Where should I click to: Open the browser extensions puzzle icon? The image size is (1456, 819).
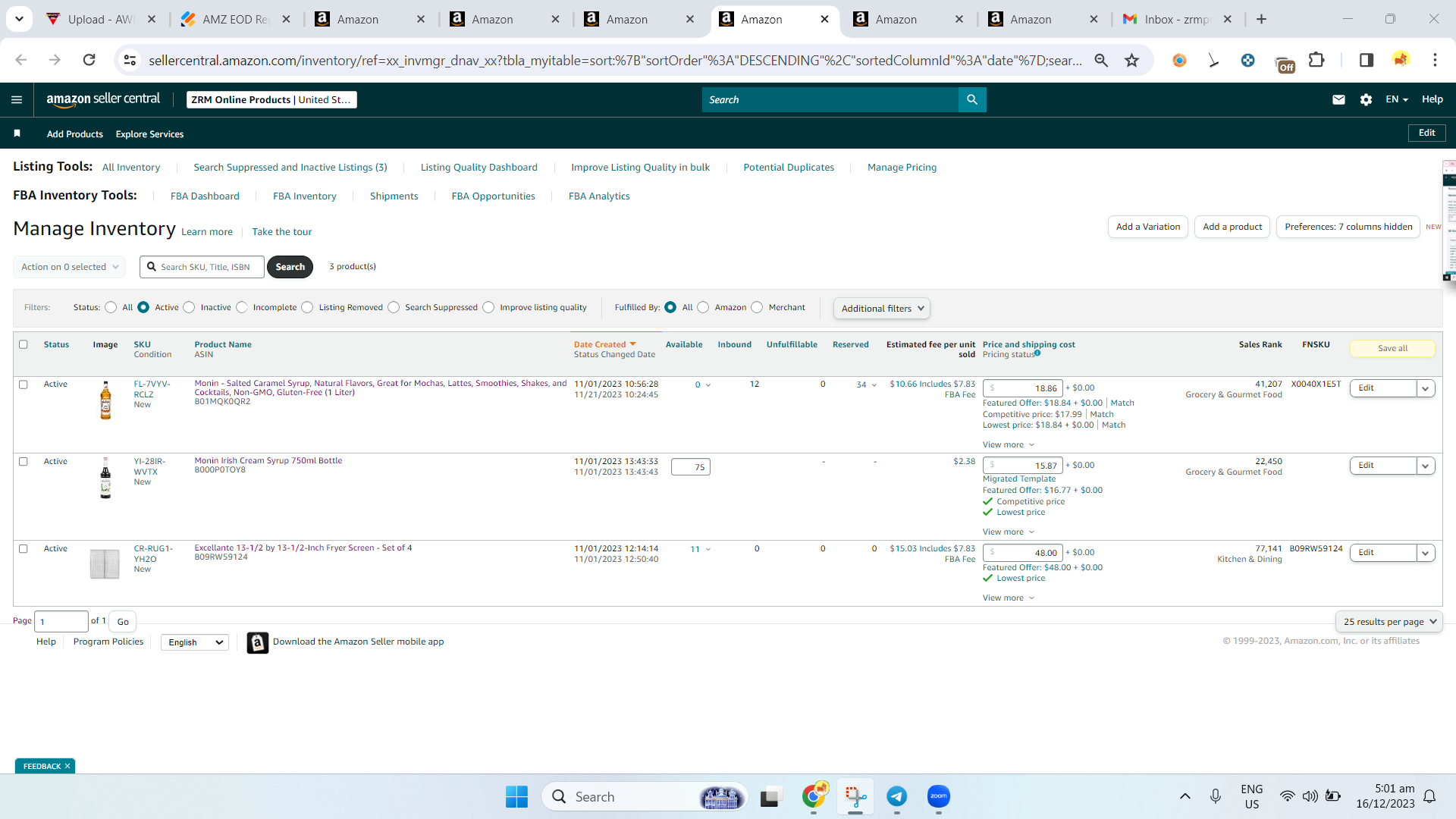pyautogui.click(x=1316, y=60)
